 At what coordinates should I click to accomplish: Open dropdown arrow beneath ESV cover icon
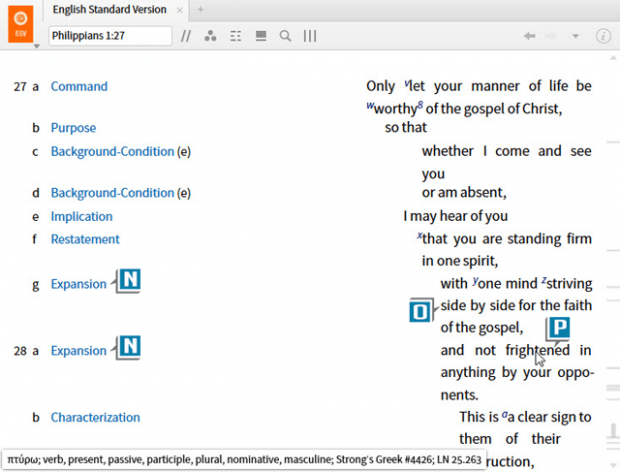[x=37, y=46]
